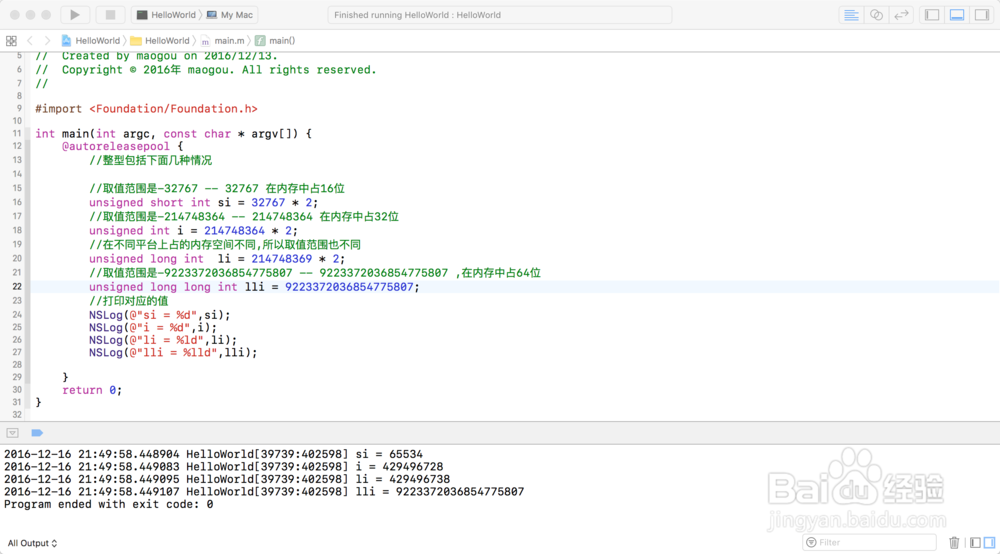Select main.m in the jump bar
Image resolution: width=1000 pixels, height=554 pixels.
pos(228,41)
